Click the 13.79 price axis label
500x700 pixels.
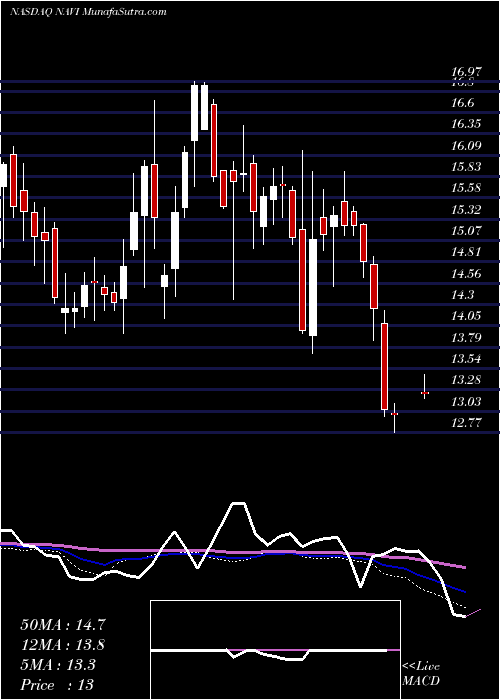(466, 337)
